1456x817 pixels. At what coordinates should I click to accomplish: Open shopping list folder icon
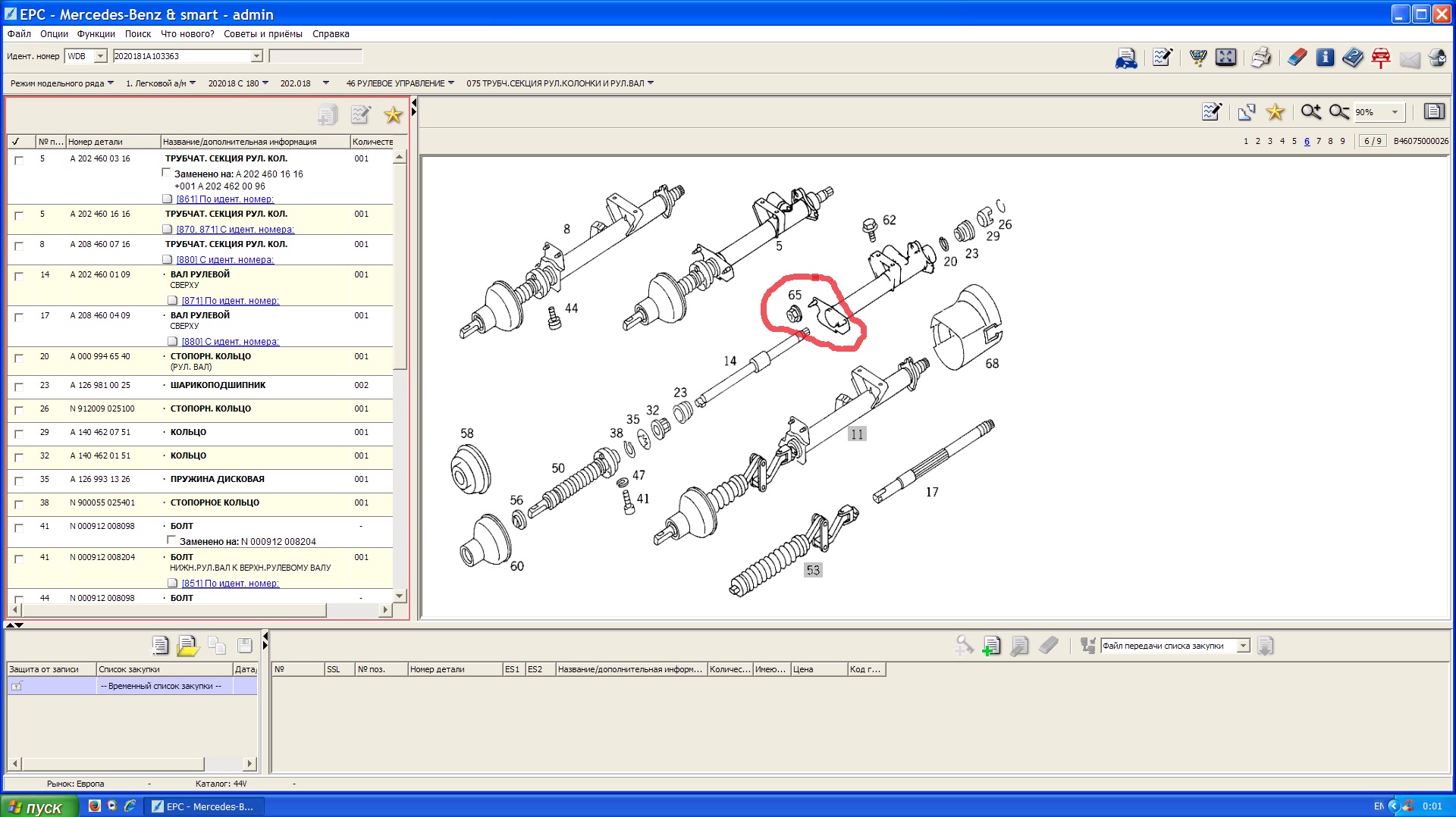coord(187,645)
